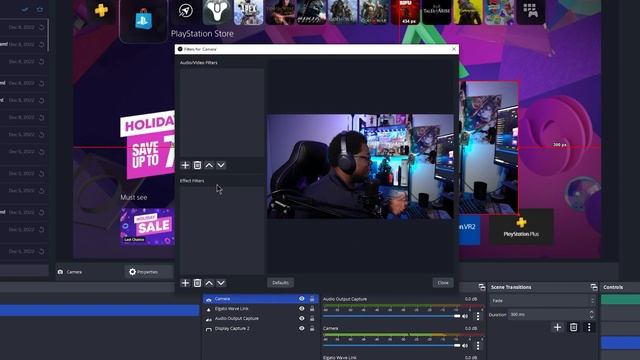
Task: Move Effect filter up
Action: 209,283
